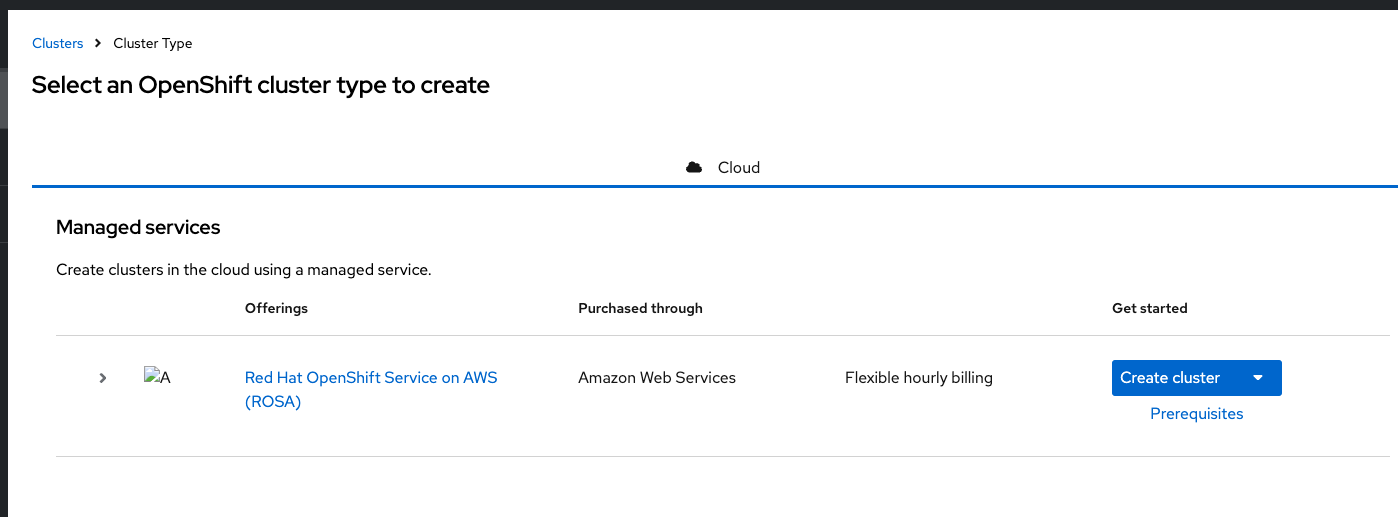Click the Managed services heading
The image size is (1398, 517).
(x=138, y=227)
